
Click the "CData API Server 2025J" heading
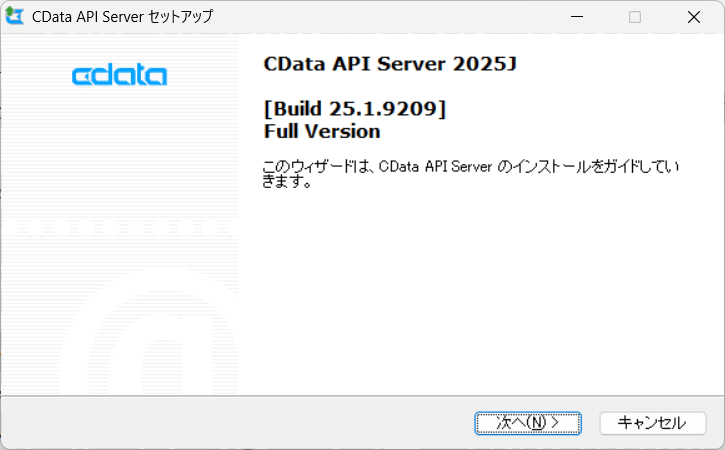coord(390,64)
